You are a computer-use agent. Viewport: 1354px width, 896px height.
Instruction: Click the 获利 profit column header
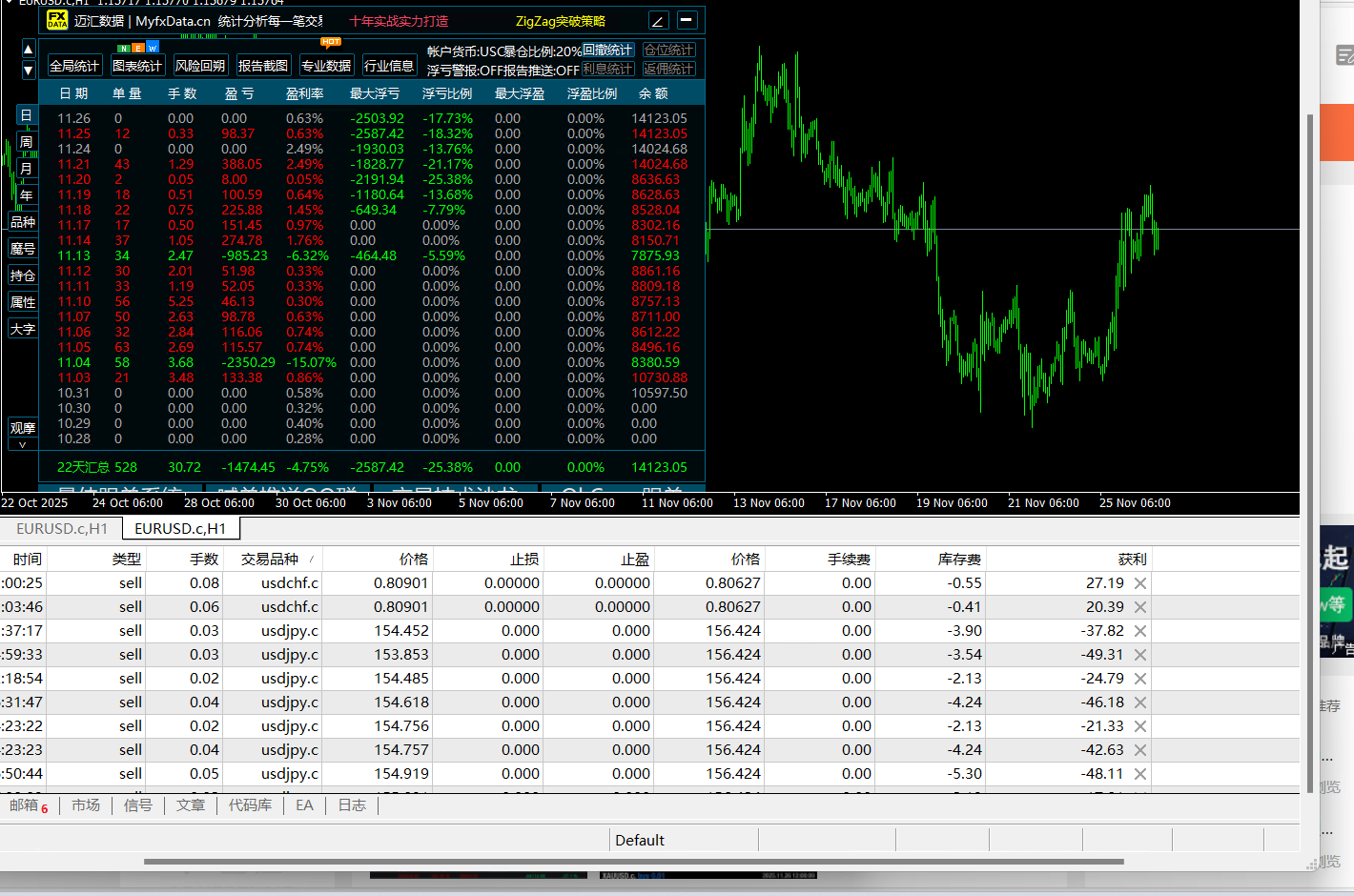pyautogui.click(x=1132, y=560)
